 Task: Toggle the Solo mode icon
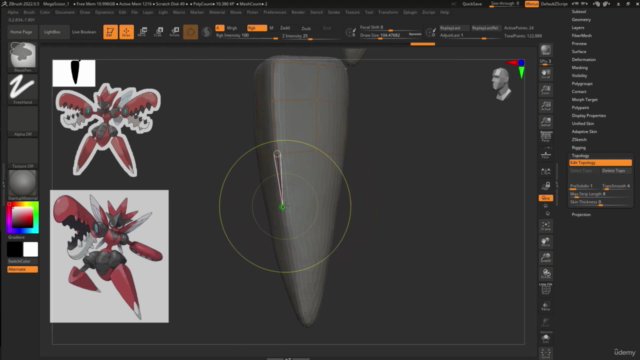point(546,338)
